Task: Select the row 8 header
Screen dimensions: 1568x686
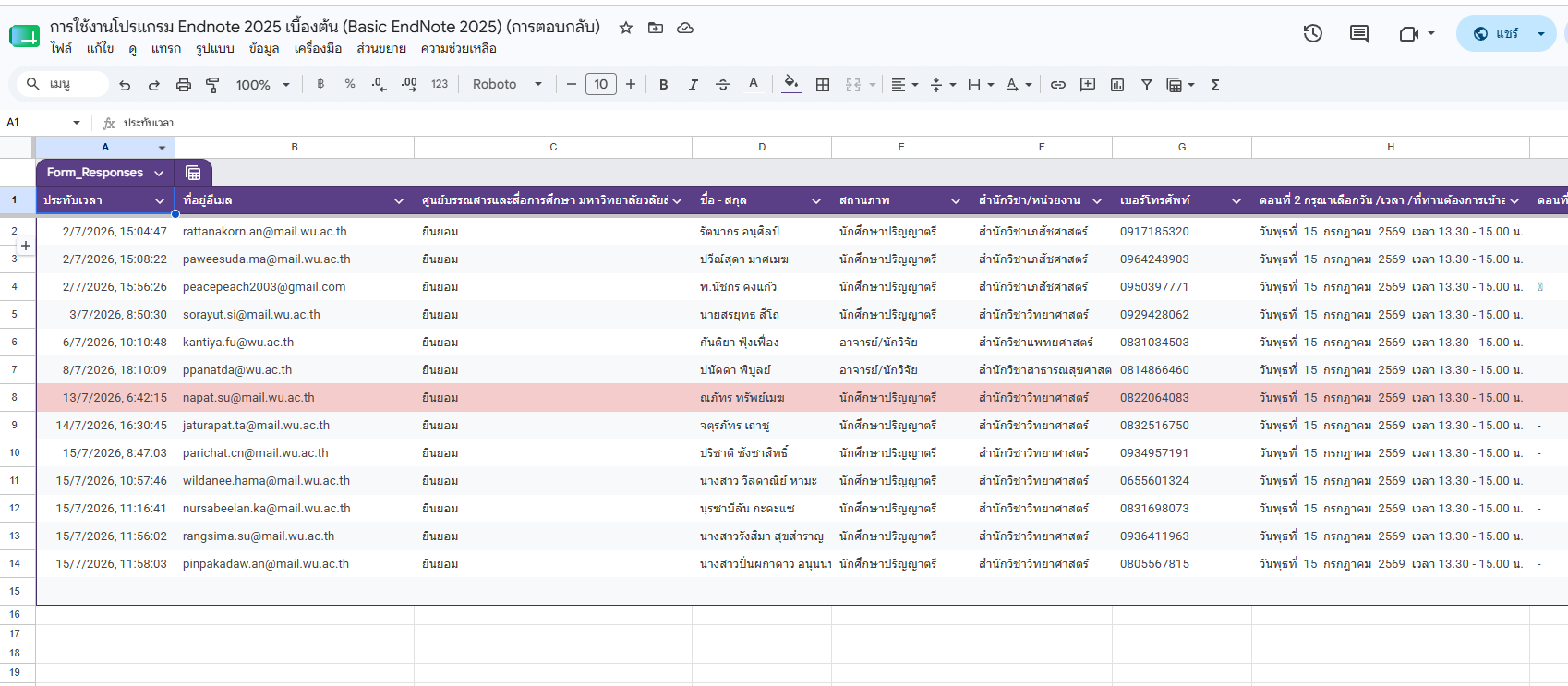Action: (15, 398)
